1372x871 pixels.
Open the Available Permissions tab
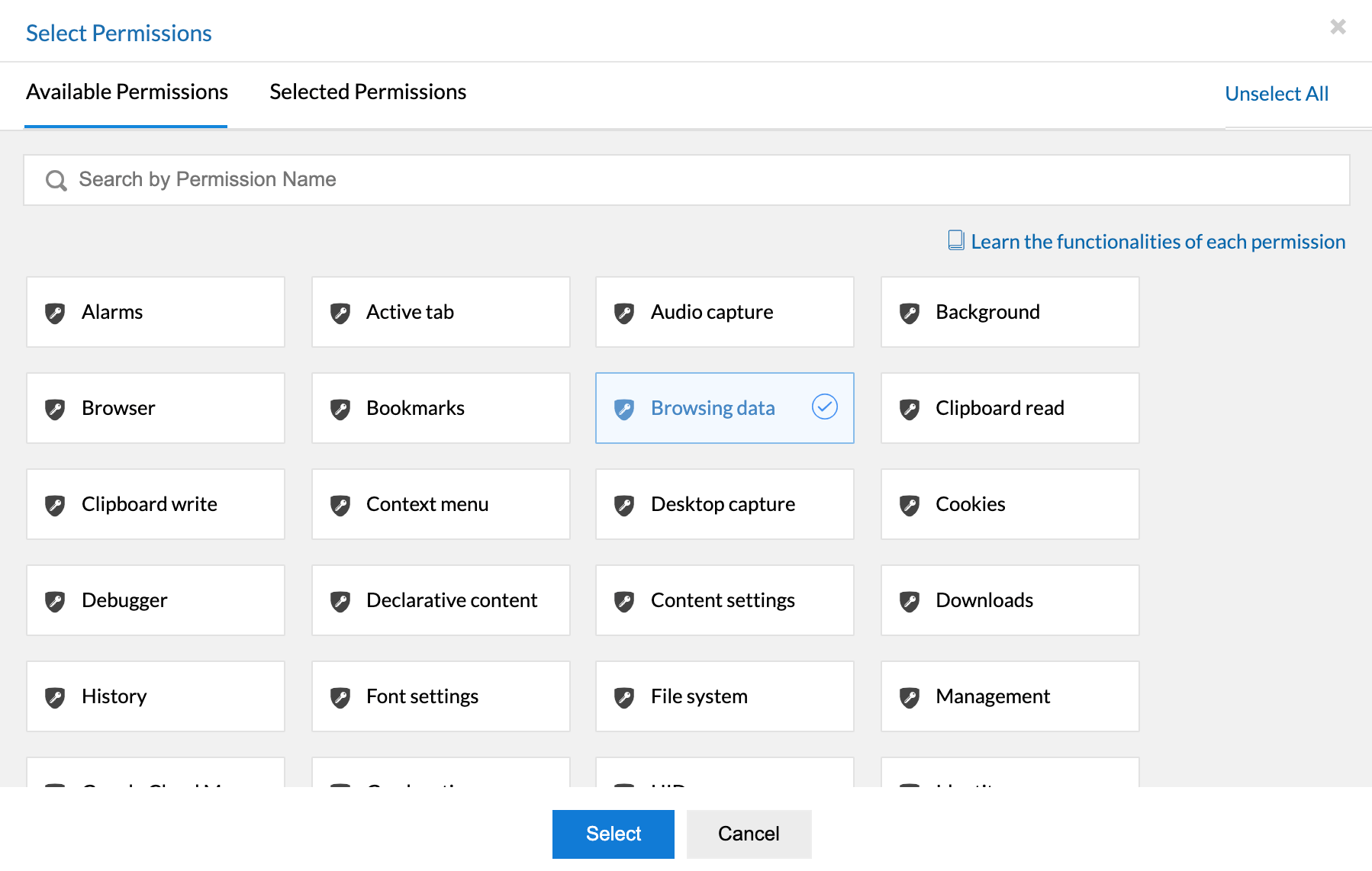127,92
